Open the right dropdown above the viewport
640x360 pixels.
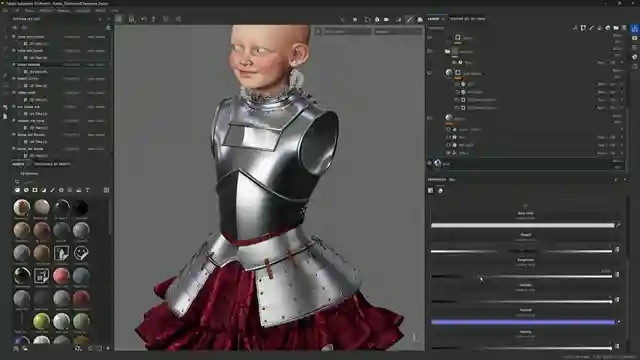pos(398,31)
